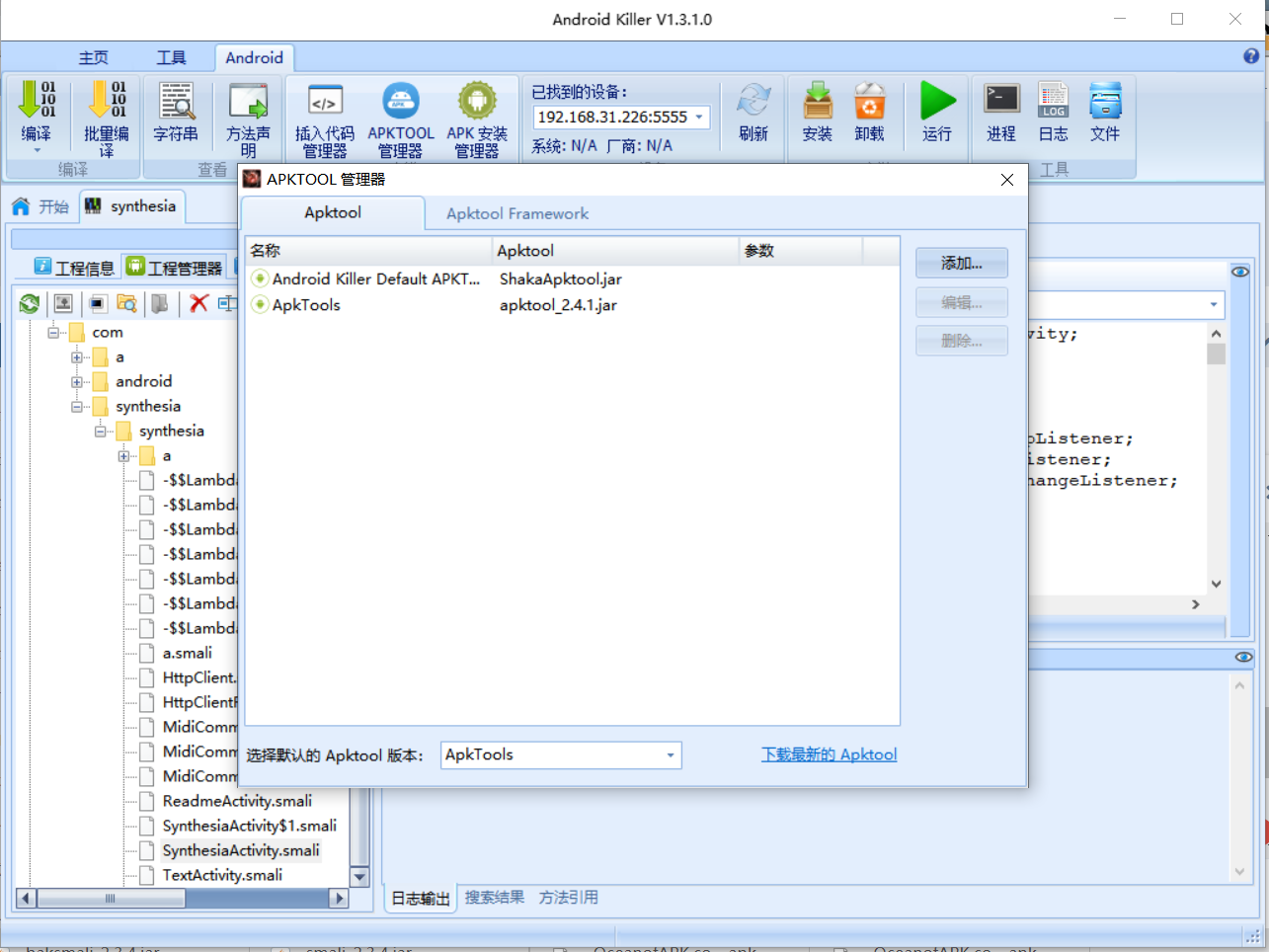
Task: Click the 名称 column header
Action: pyautogui.click(x=368, y=251)
